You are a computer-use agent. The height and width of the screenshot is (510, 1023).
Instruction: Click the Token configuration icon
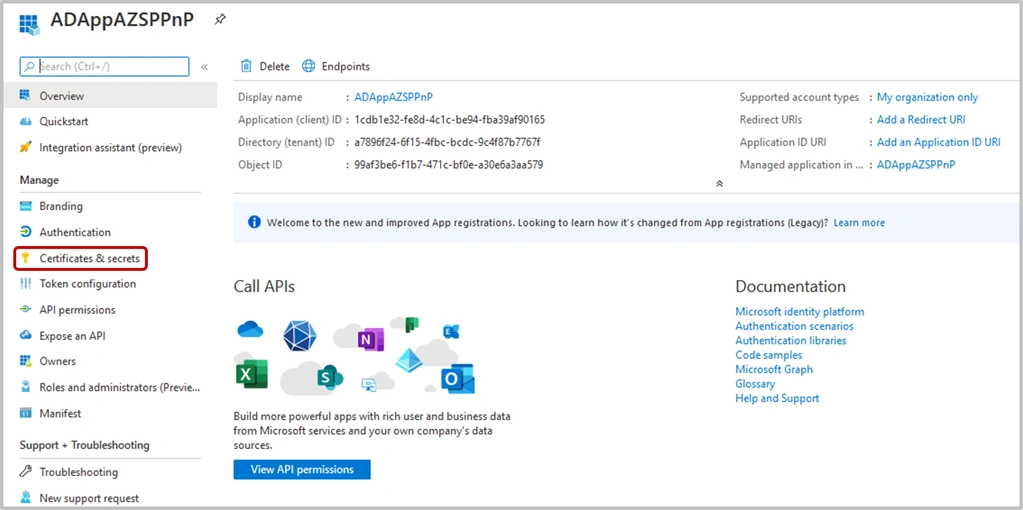coord(25,284)
